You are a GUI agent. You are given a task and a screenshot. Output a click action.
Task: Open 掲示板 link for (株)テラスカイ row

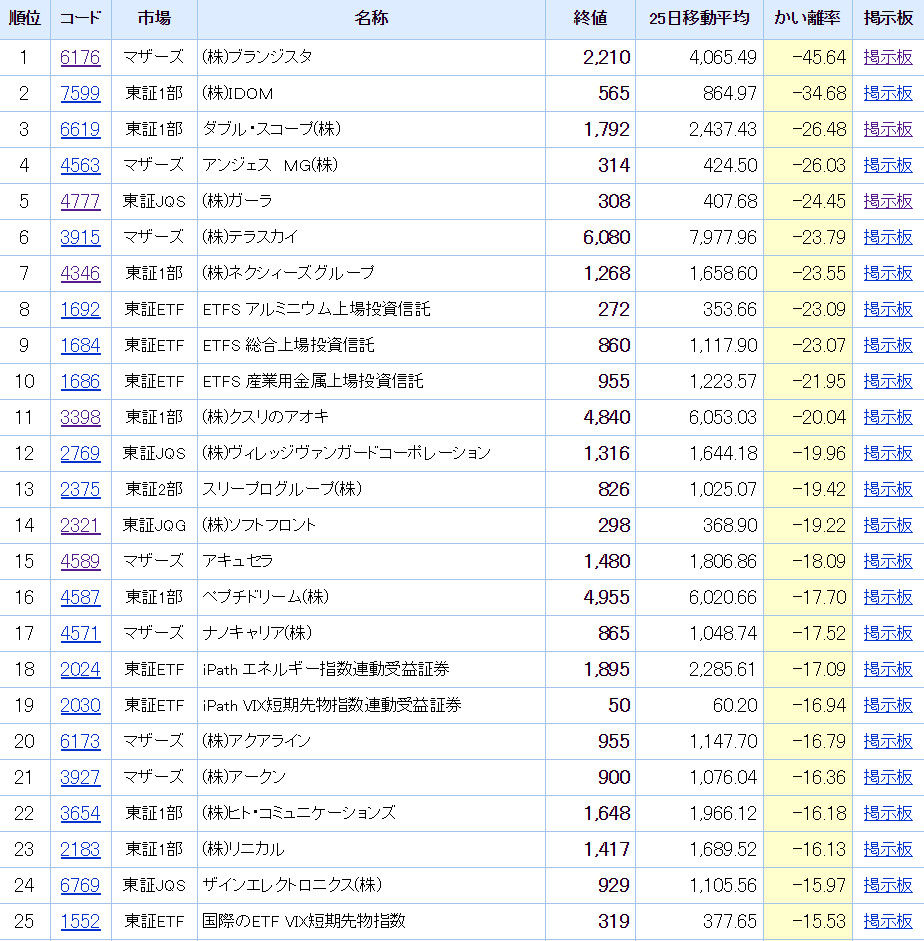point(888,238)
